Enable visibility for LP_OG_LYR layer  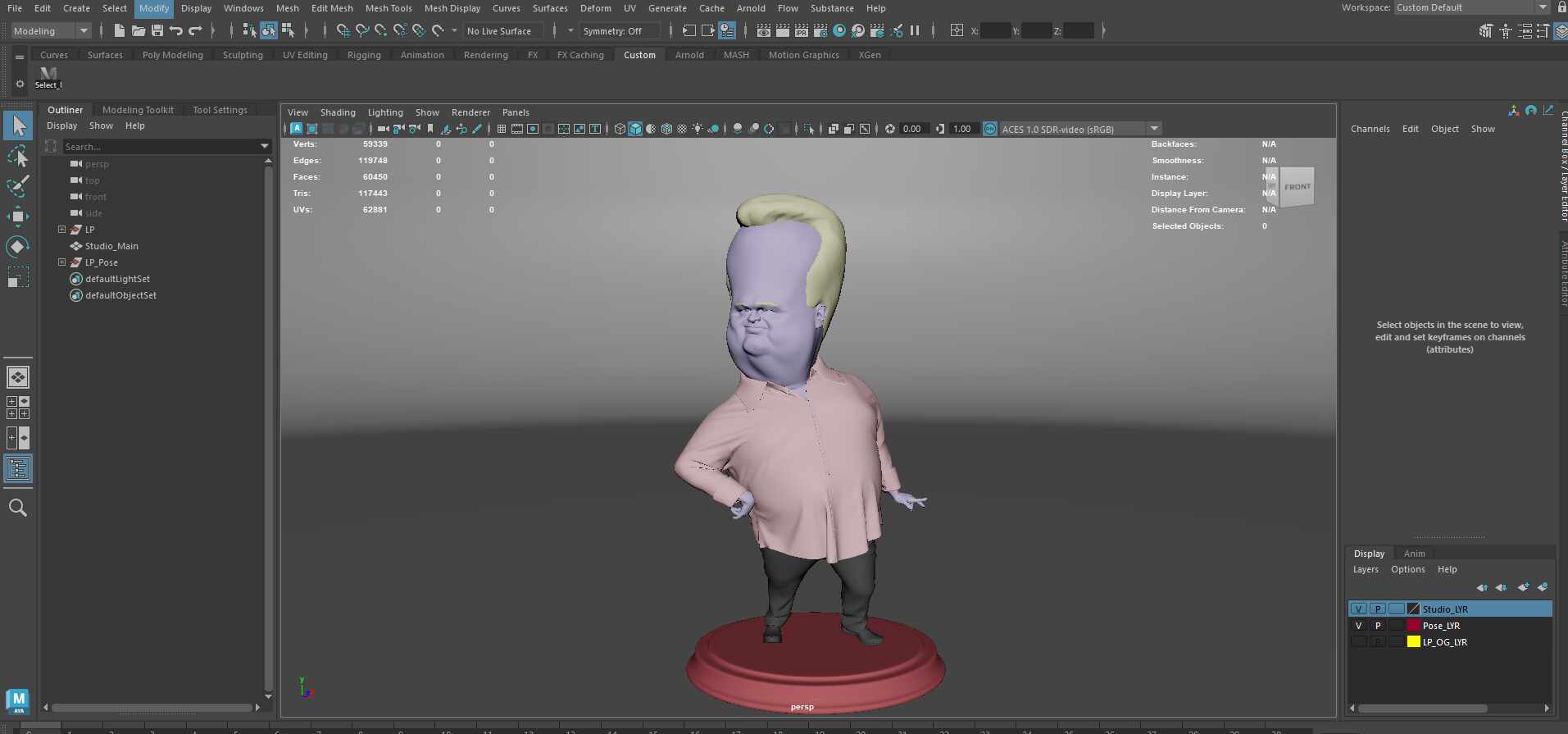(x=1358, y=642)
